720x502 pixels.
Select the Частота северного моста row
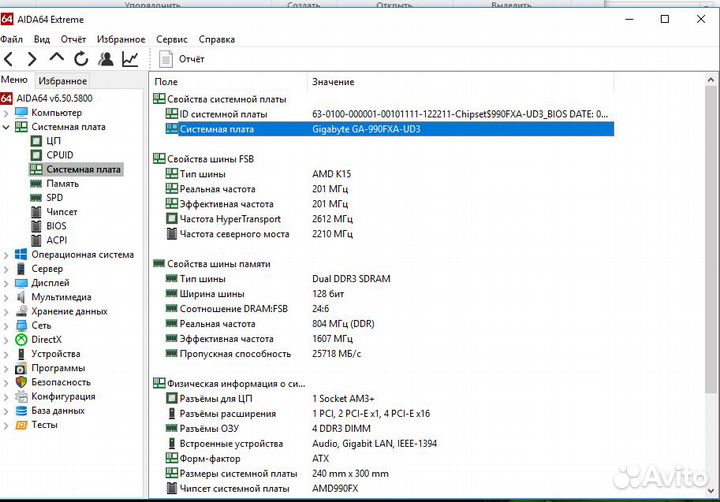(x=388, y=234)
